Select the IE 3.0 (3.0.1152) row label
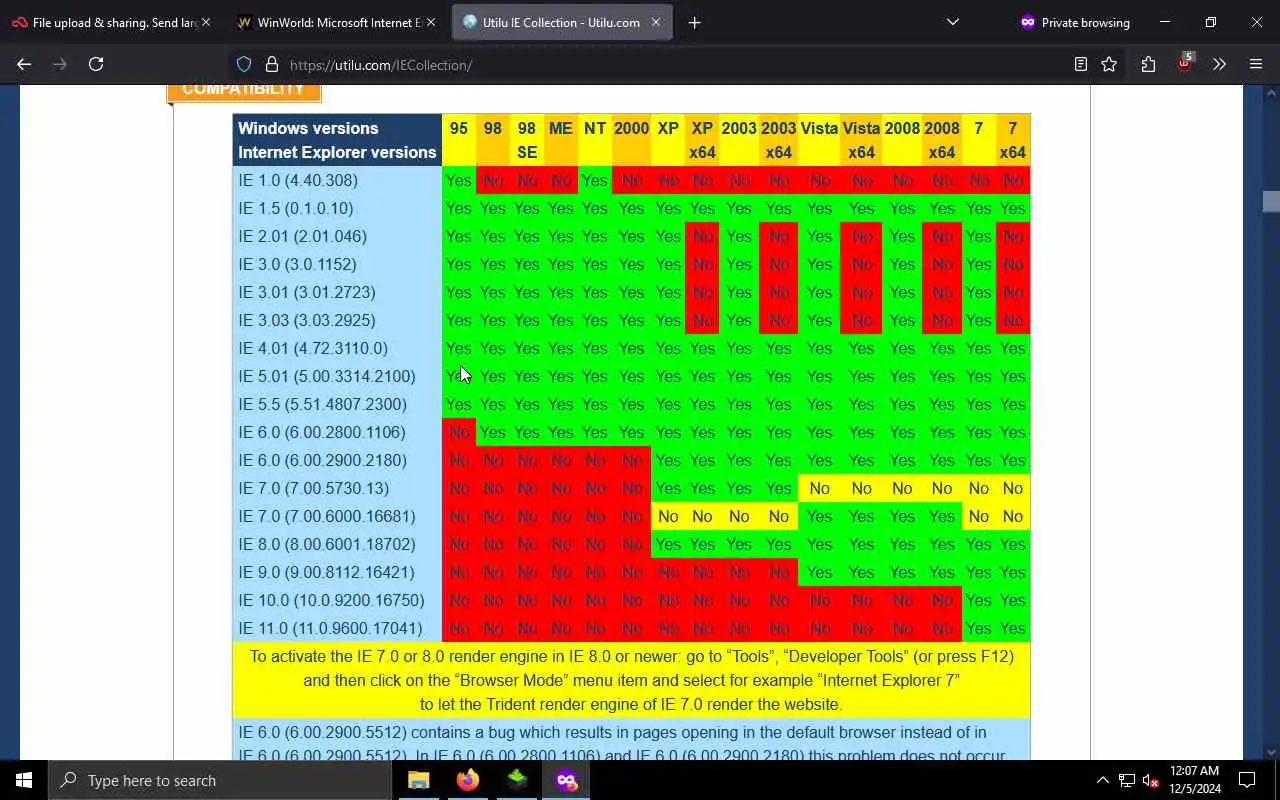Viewport: 1280px width, 800px height. [x=297, y=264]
